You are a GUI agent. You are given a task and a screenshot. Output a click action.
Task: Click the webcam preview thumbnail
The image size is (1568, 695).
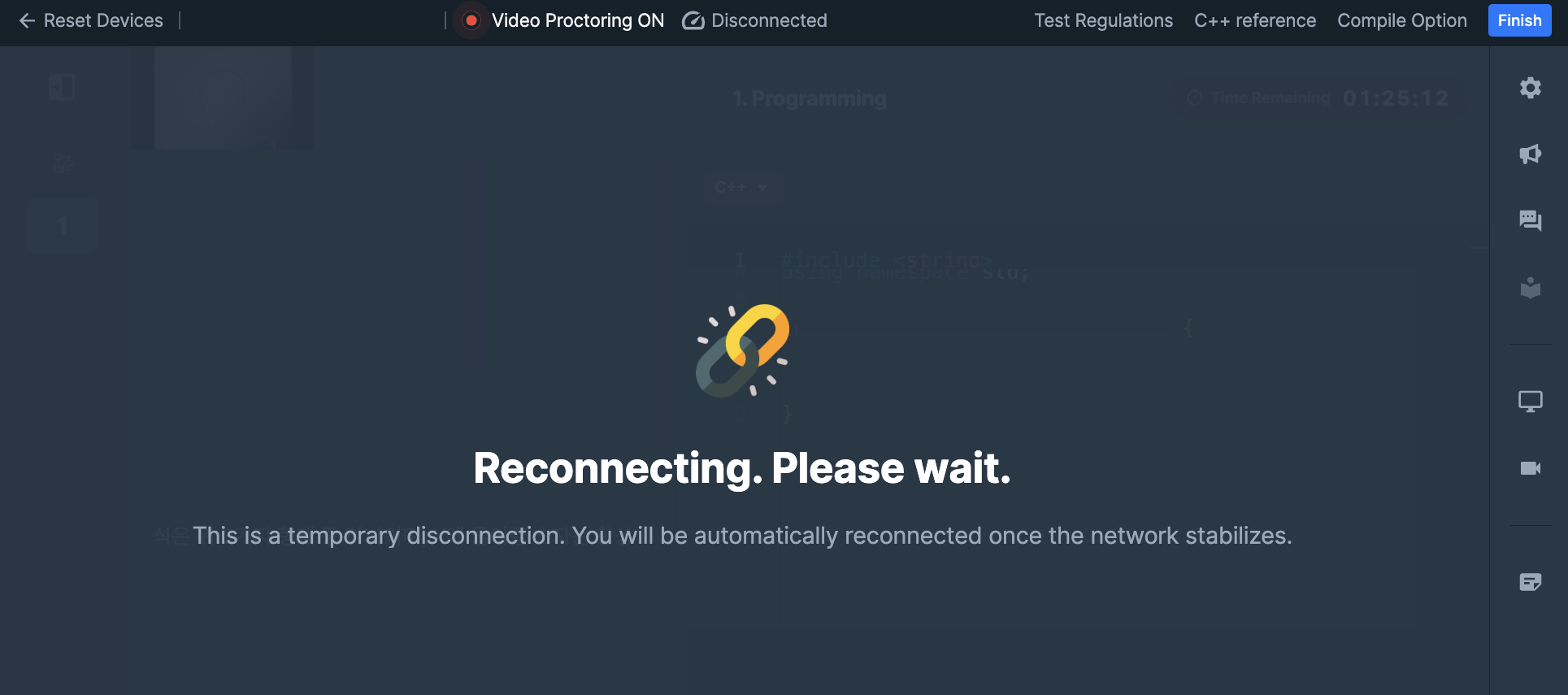(x=223, y=98)
